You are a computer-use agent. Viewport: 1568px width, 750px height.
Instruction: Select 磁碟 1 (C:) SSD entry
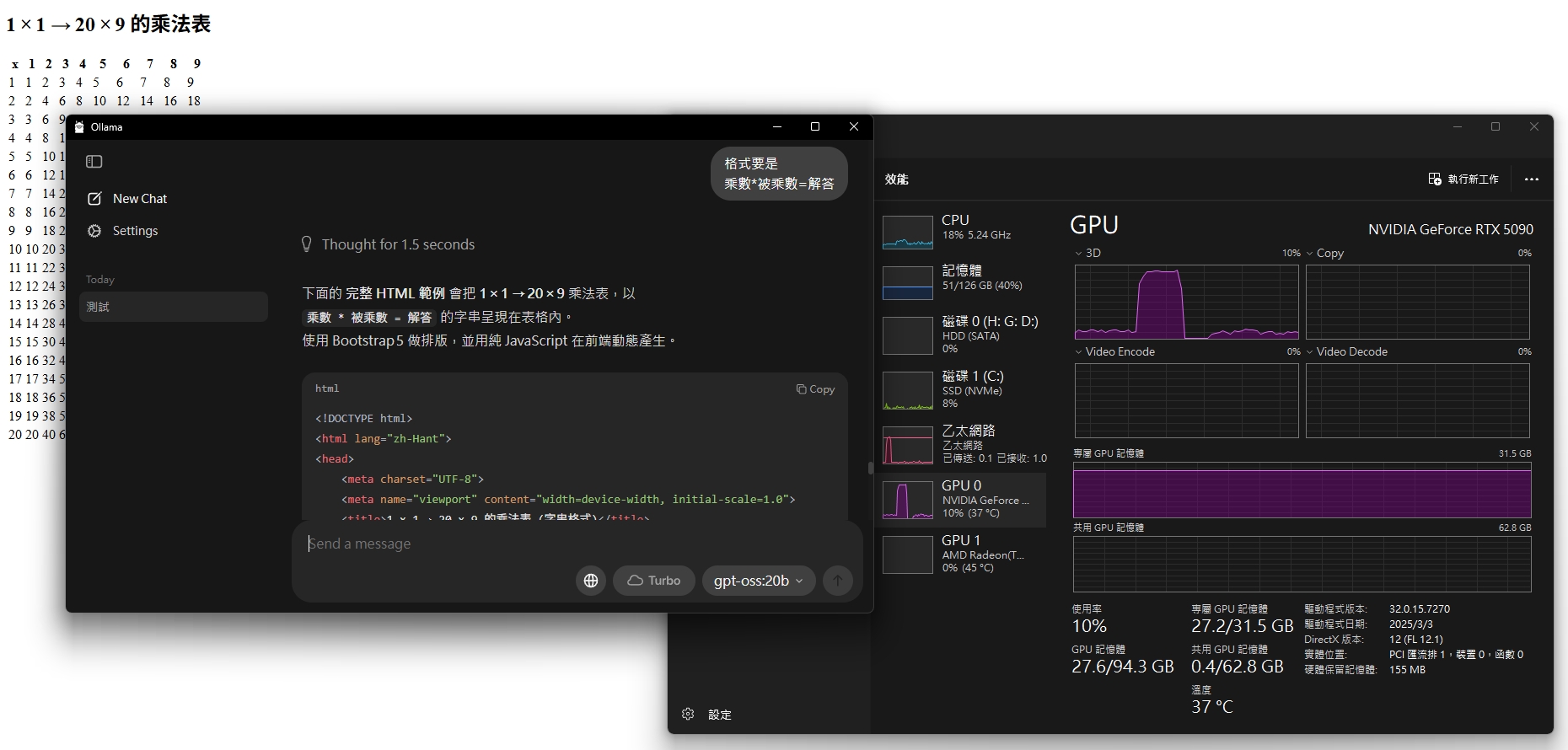click(x=961, y=389)
